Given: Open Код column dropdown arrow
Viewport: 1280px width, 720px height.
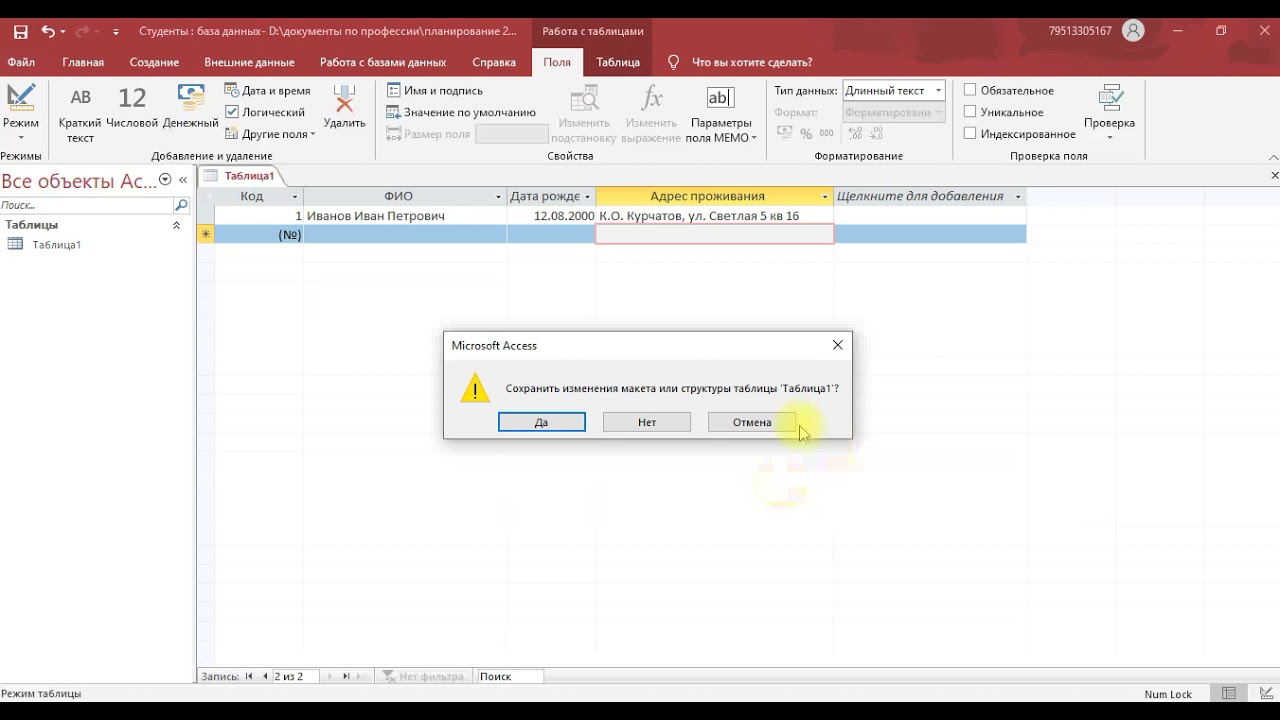Looking at the screenshot, I should 295,197.
